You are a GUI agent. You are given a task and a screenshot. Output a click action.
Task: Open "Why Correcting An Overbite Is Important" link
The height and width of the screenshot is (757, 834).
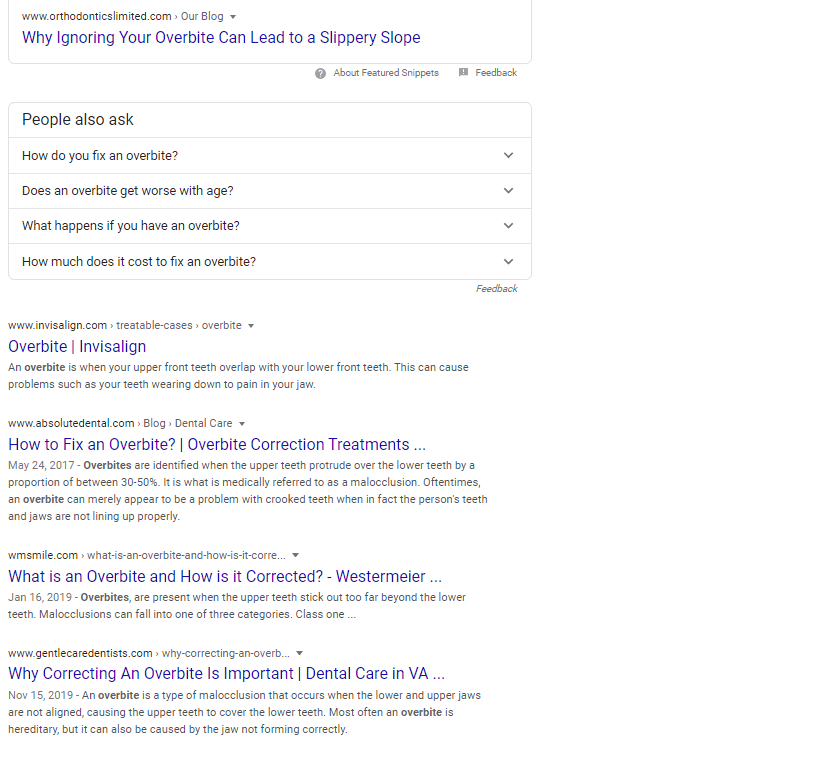226,674
